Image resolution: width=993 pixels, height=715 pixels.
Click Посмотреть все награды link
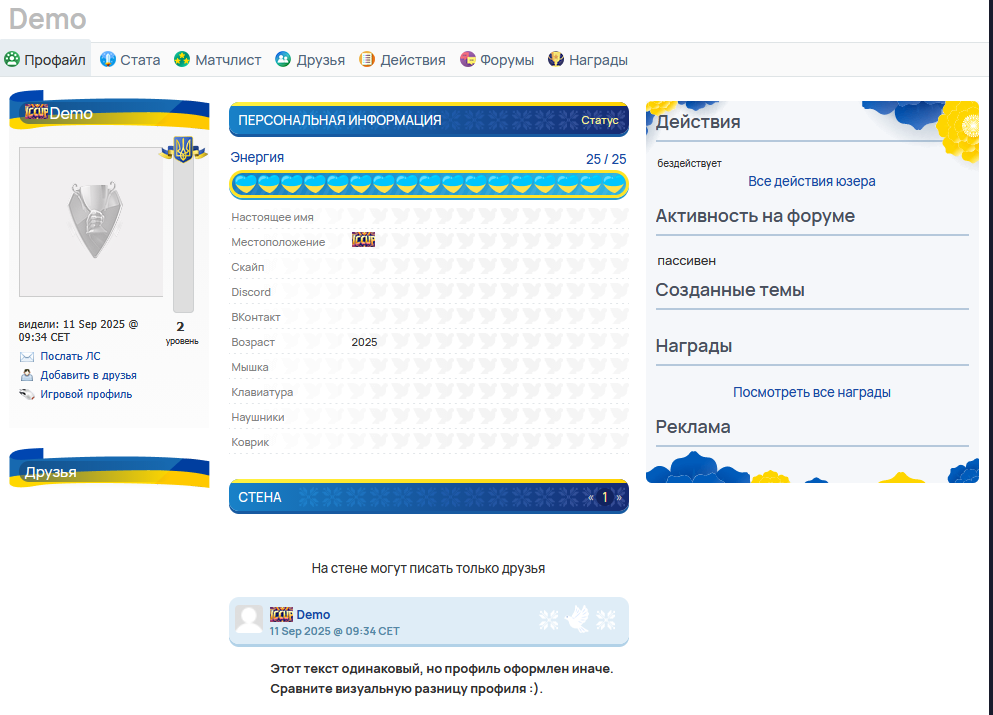click(812, 392)
